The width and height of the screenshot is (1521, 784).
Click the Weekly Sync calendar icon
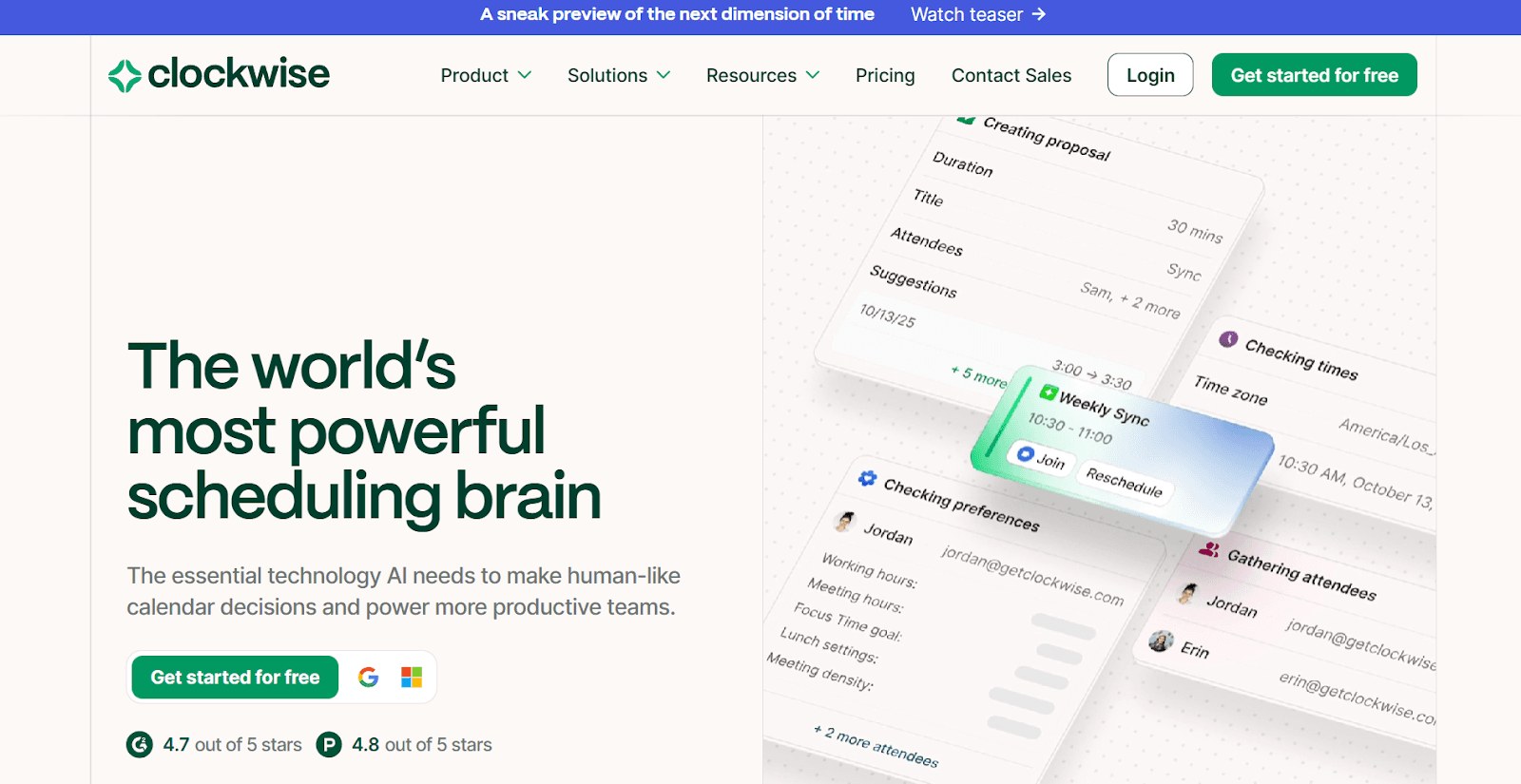[x=1049, y=392]
